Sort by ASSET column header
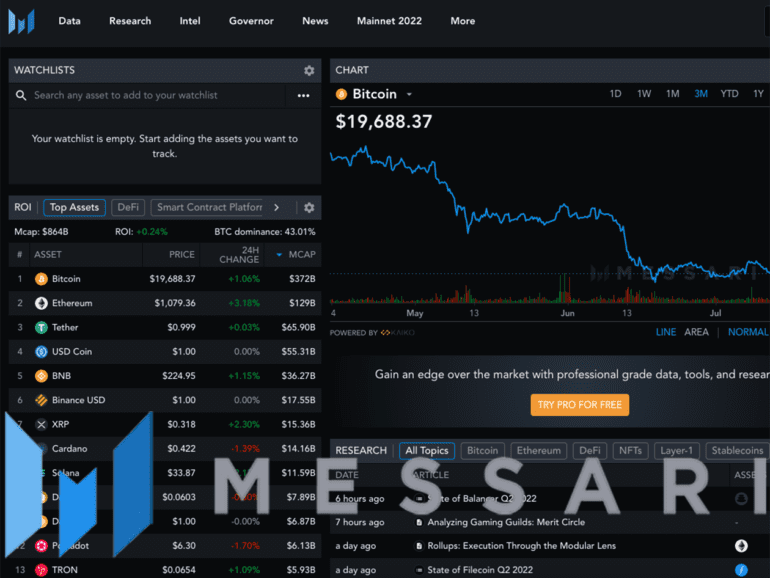This screenshot has width=770, height=578. pyautogui.click(x=48, y=255)
